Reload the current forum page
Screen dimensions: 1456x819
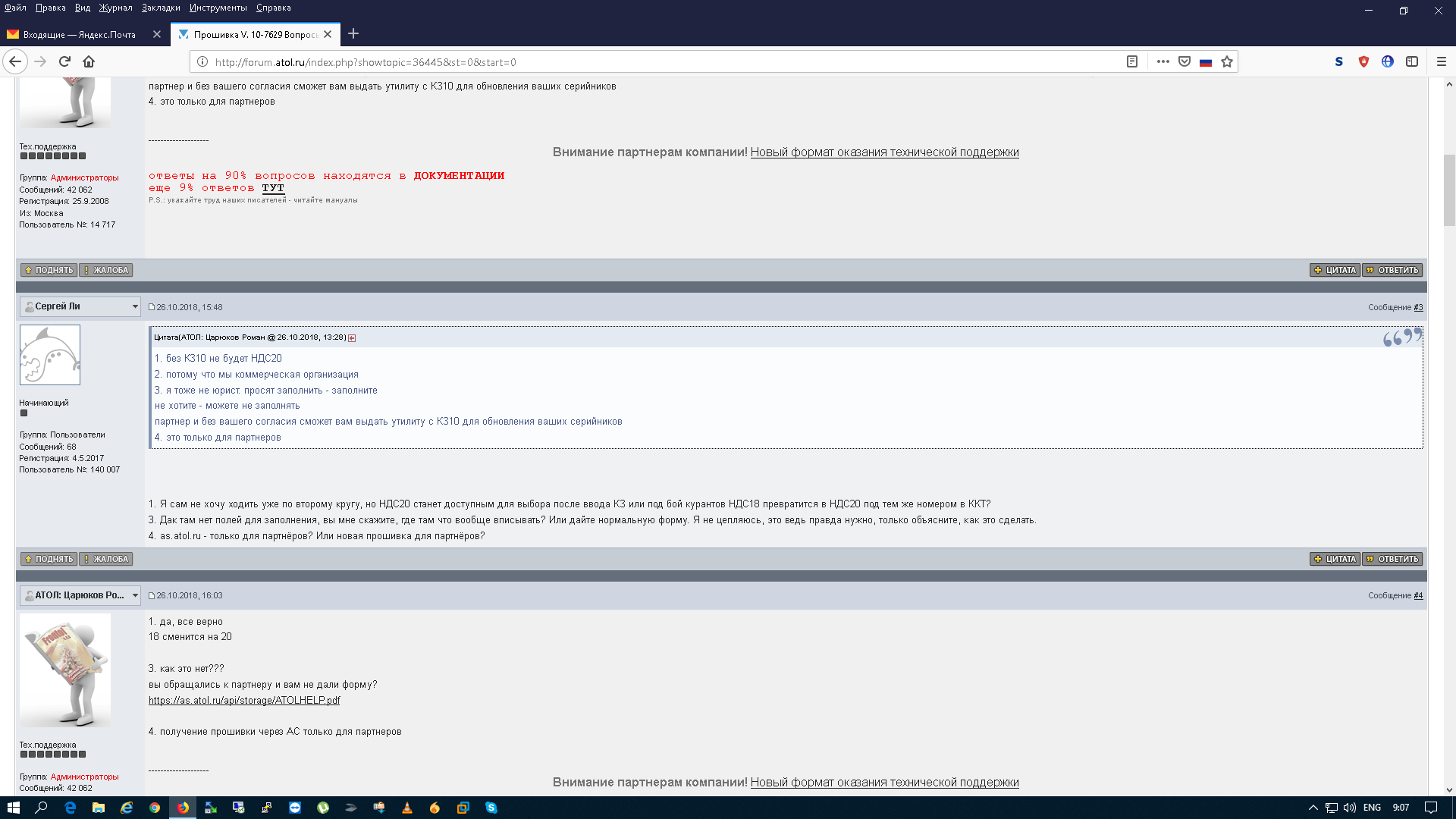(x=65, y=62)
